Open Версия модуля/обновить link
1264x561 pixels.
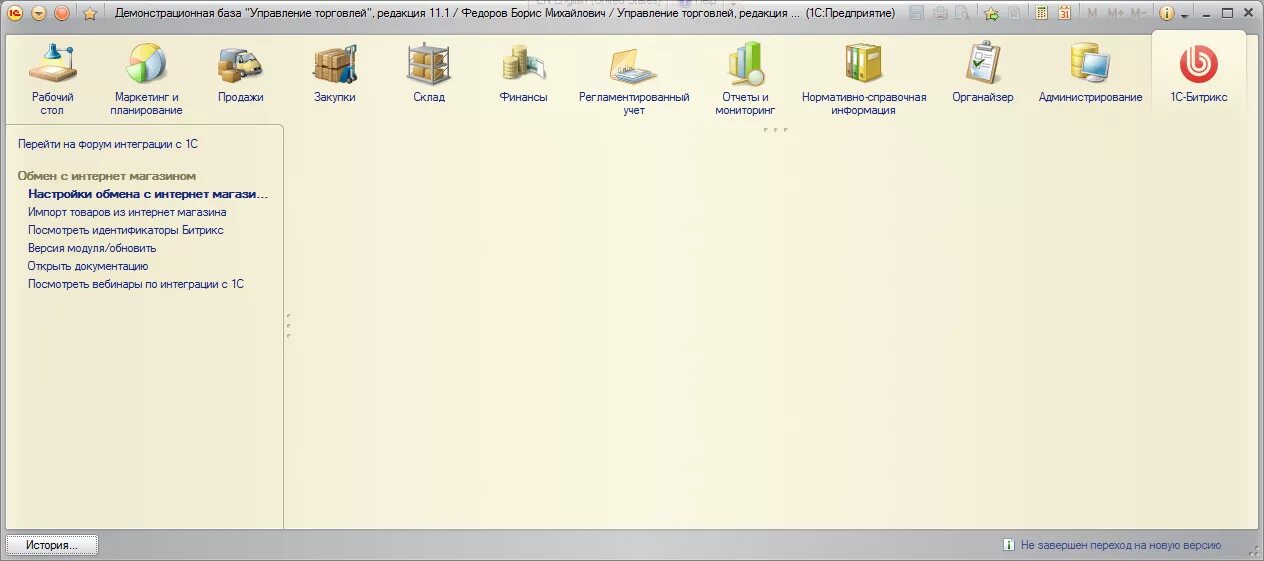pos(92,248)
